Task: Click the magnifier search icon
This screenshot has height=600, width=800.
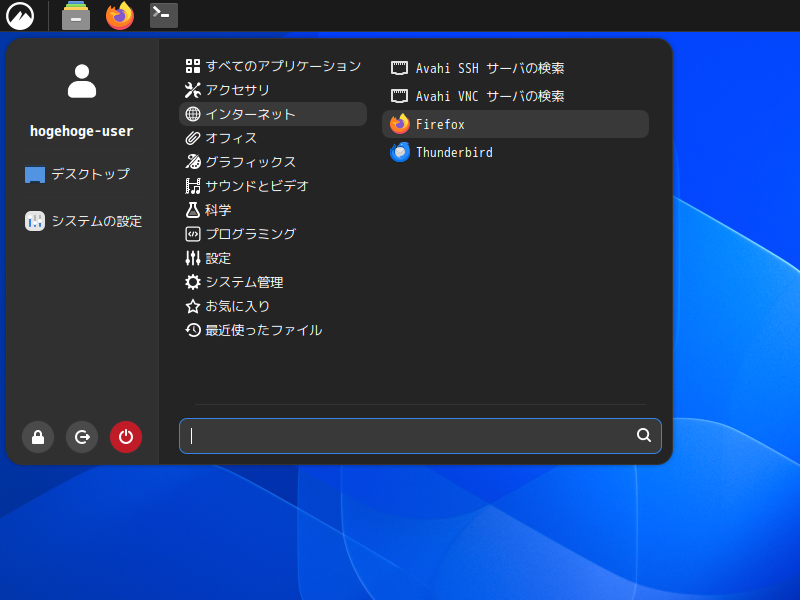Action: click(644, 435)
